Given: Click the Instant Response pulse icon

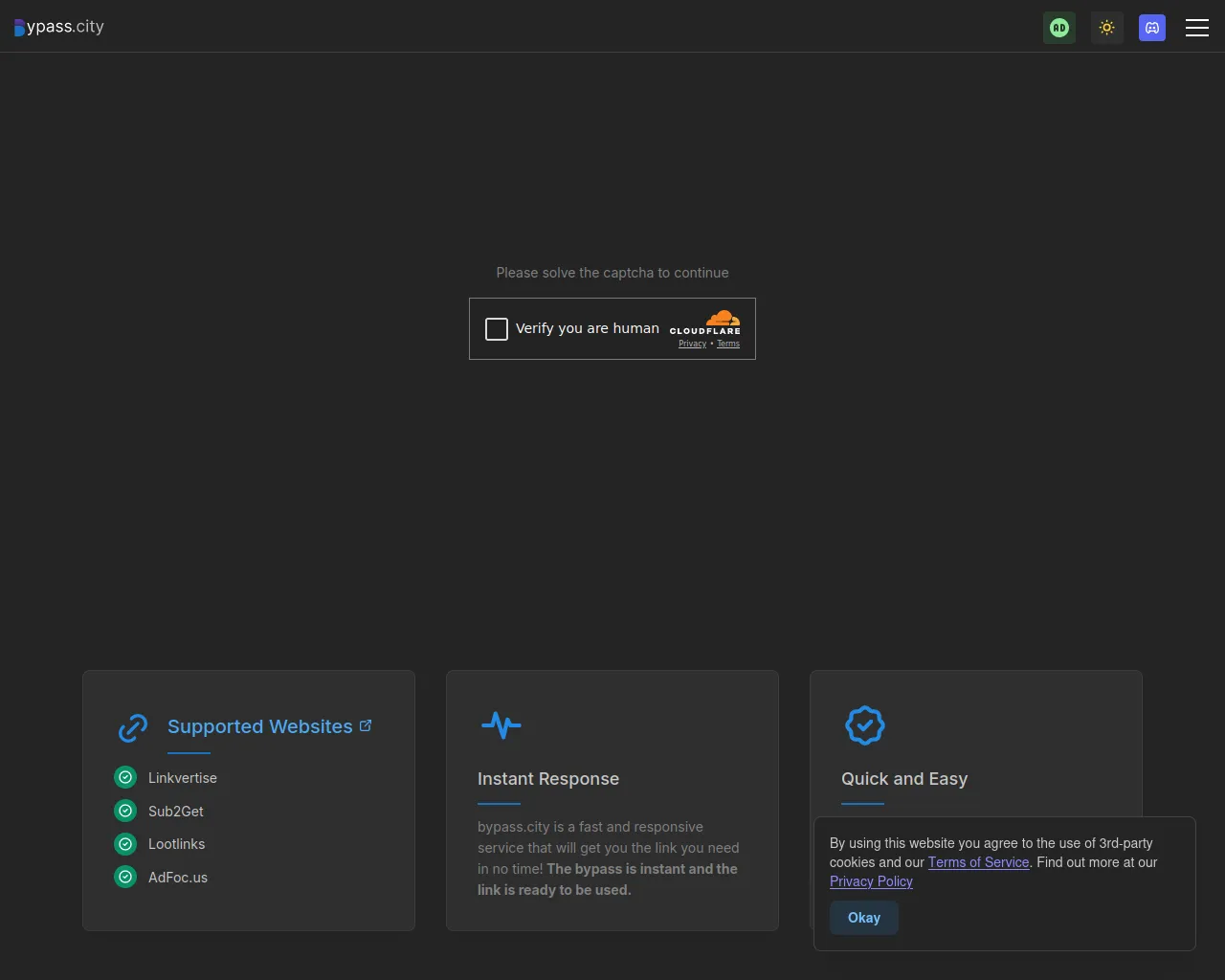Looking at the screenshot, I should tap(501, 725).
